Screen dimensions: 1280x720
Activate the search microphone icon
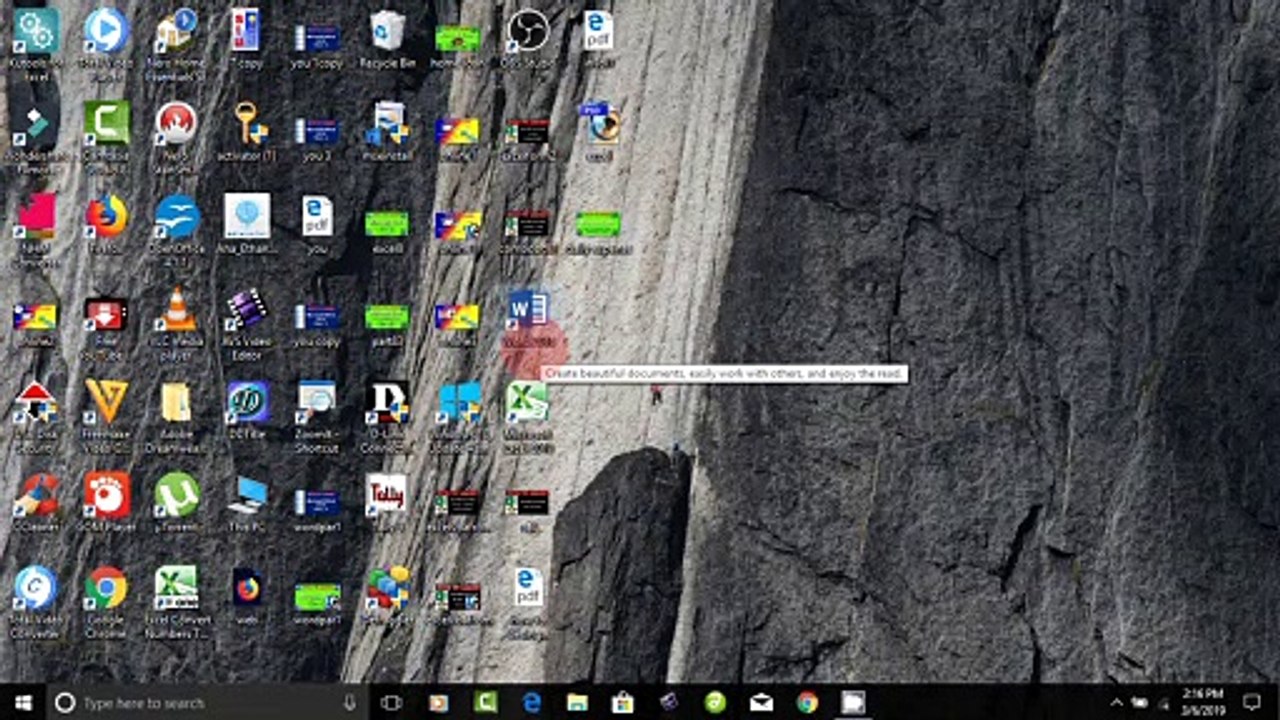point(349,702)
